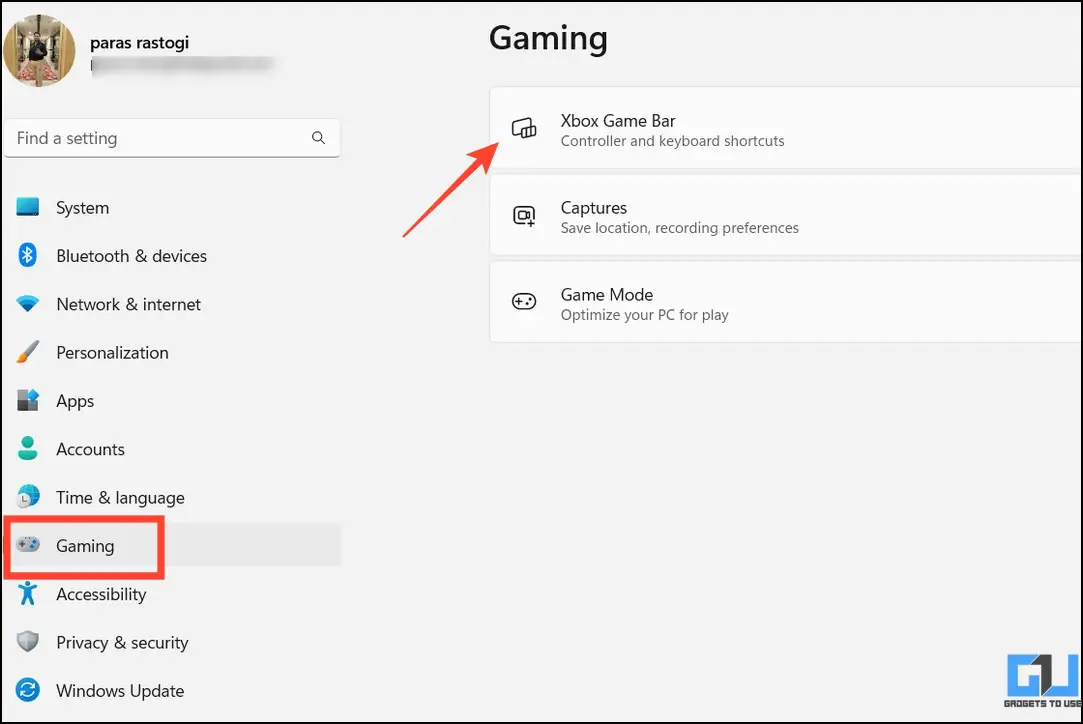Click the System monitor icon in sidebar

pyautogui.click(x=28, y=208)
